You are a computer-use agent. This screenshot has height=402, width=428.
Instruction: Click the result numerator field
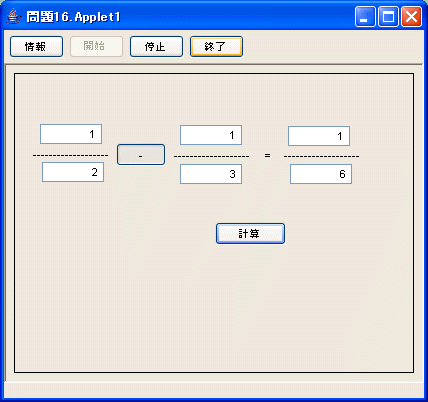[x=319, y=136]
